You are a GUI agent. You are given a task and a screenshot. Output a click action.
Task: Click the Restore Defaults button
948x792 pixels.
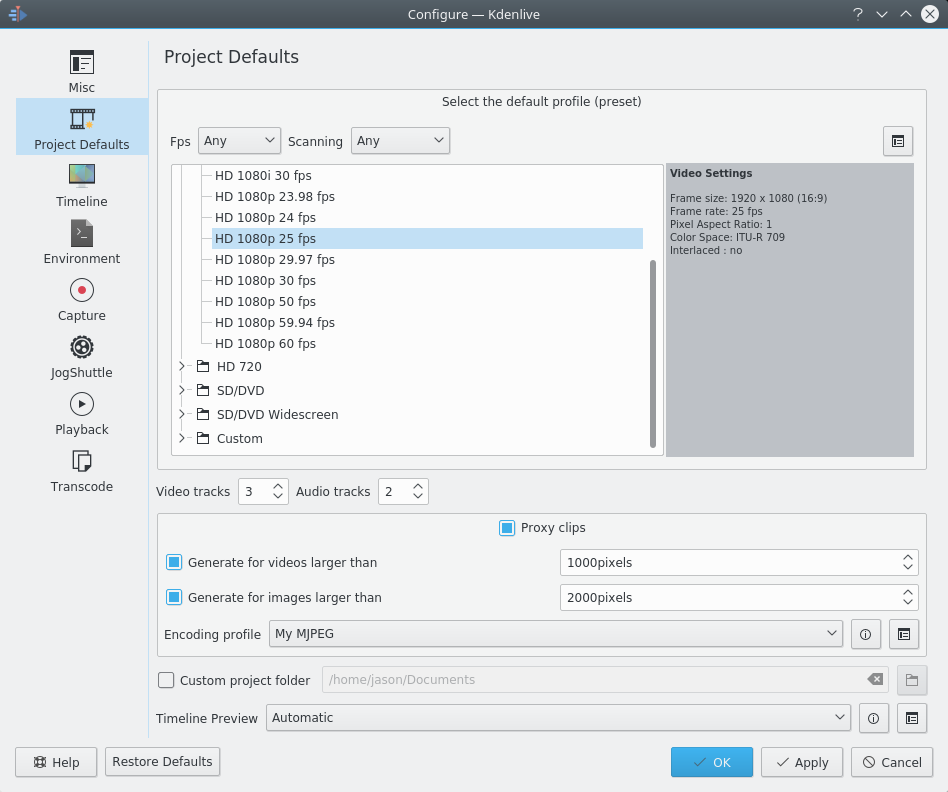163,762
